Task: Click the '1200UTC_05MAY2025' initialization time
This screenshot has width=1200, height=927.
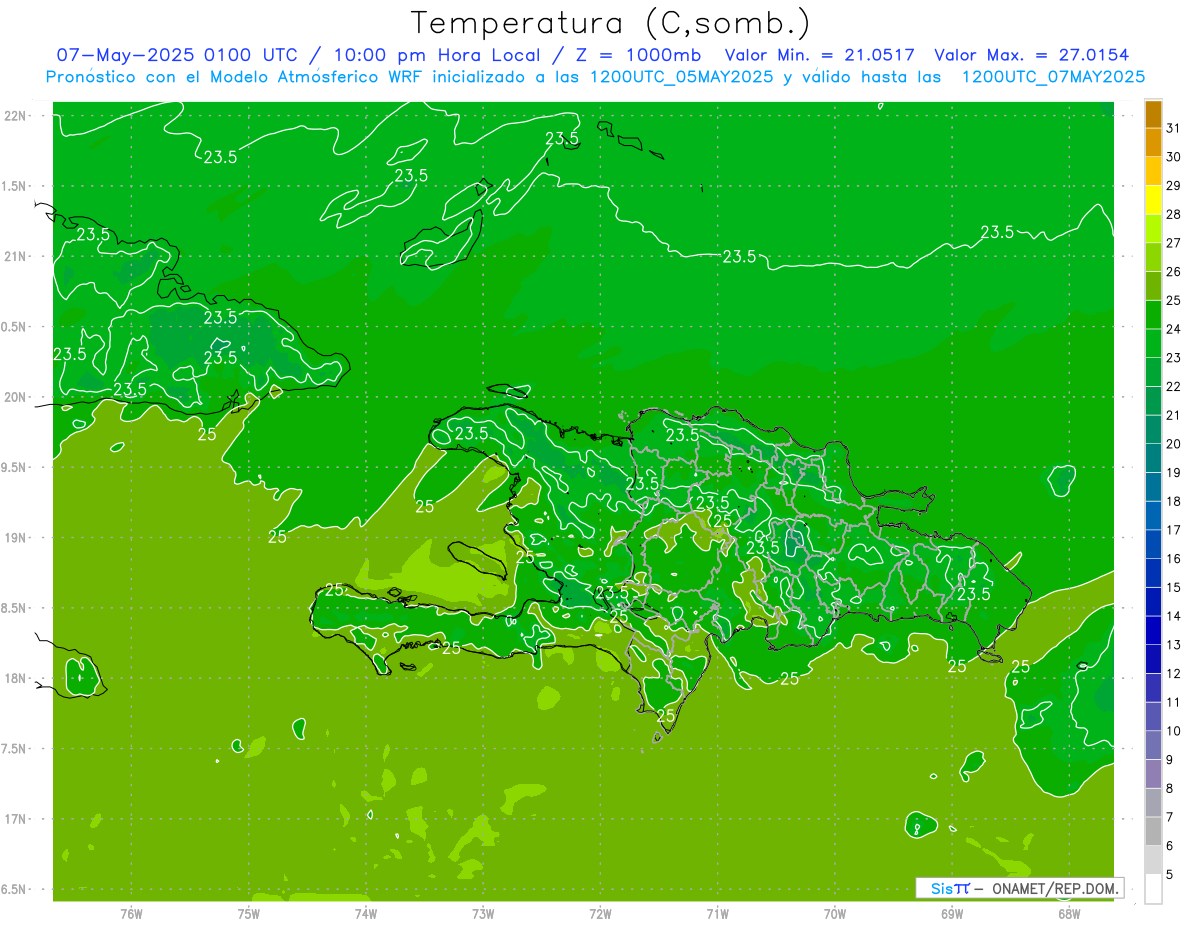Action: [x=681, y=77]
